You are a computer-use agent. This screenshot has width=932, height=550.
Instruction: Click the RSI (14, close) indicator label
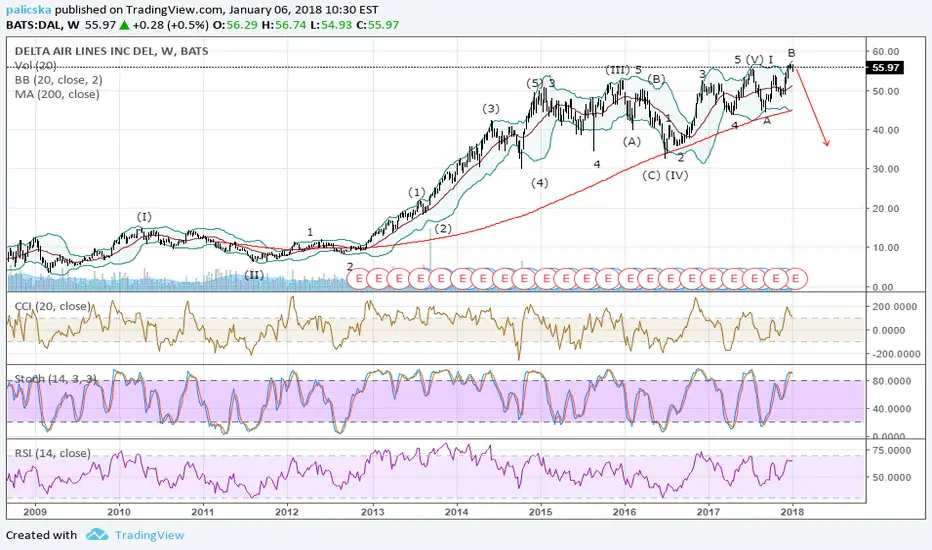click(52, 453)
